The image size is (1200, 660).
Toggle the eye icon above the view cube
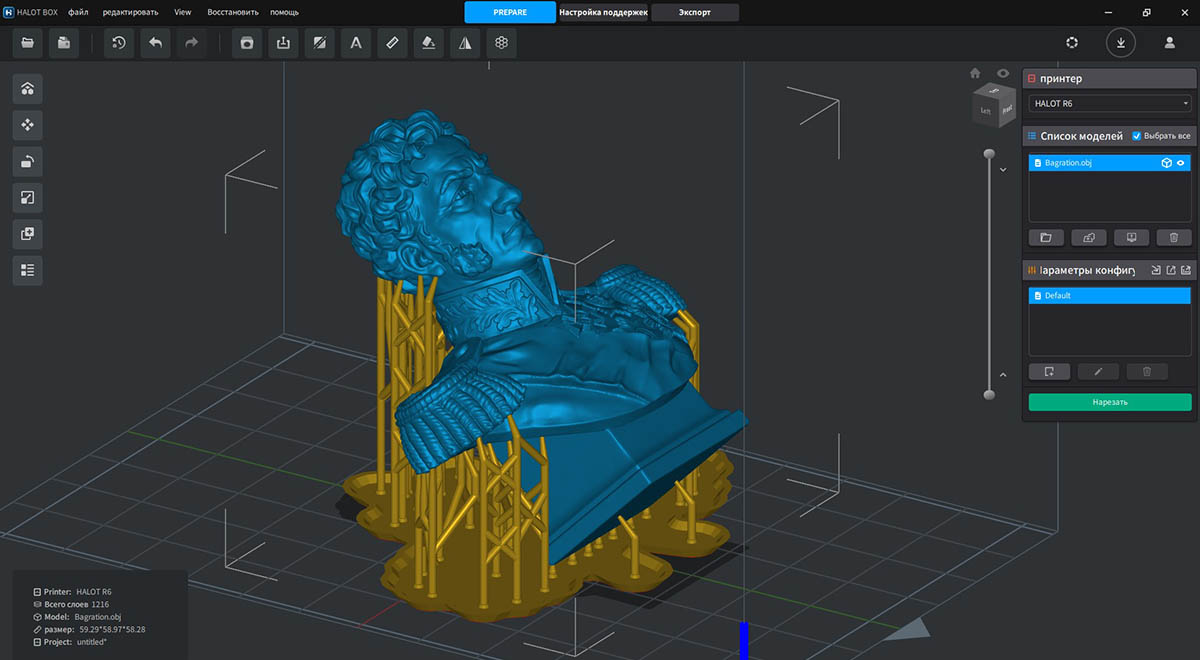[x=1003, y=73]
